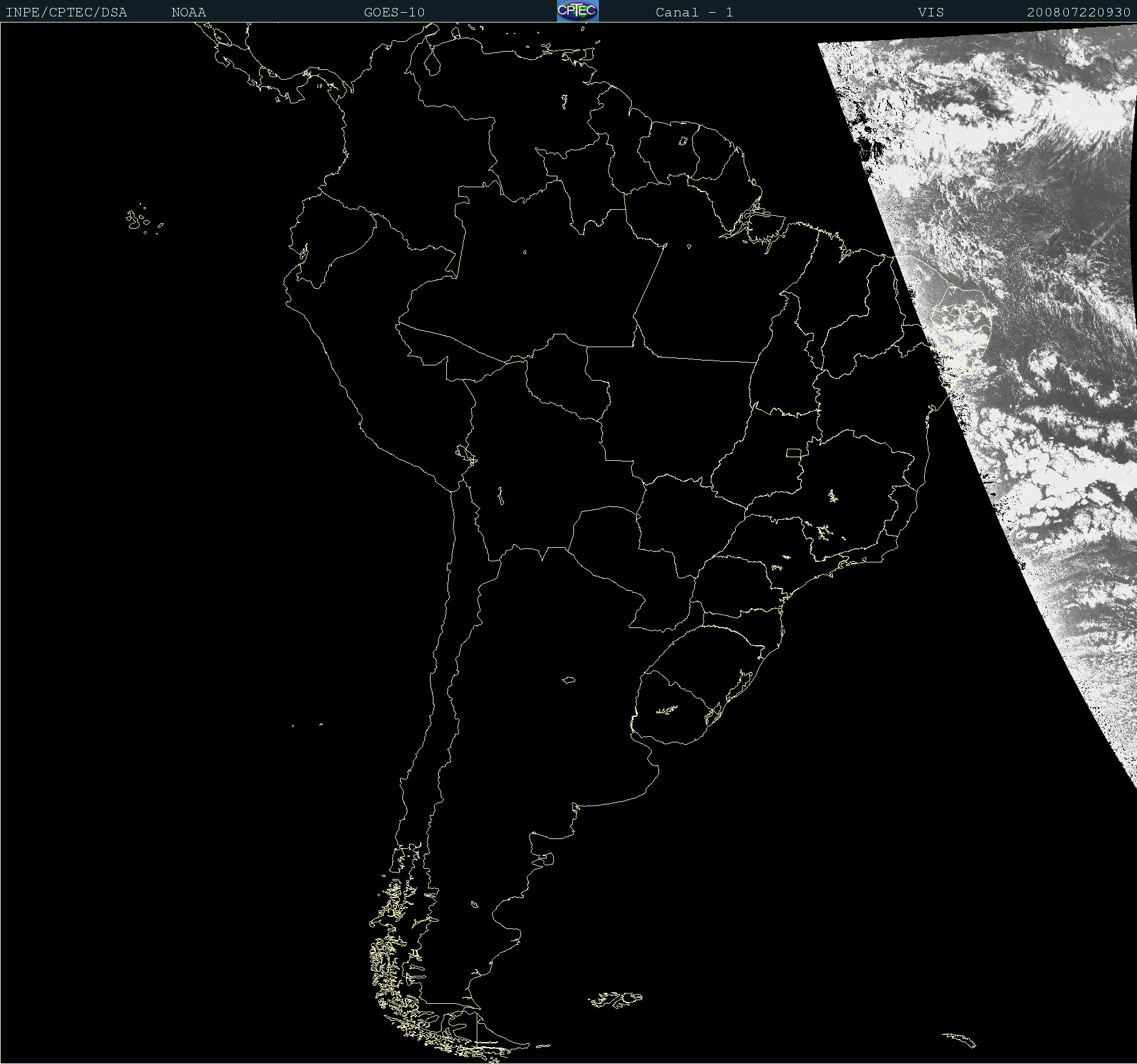Click the INPE/CPTEC/DSA header text
The image size is (1137, 1064).
[66, 12]
